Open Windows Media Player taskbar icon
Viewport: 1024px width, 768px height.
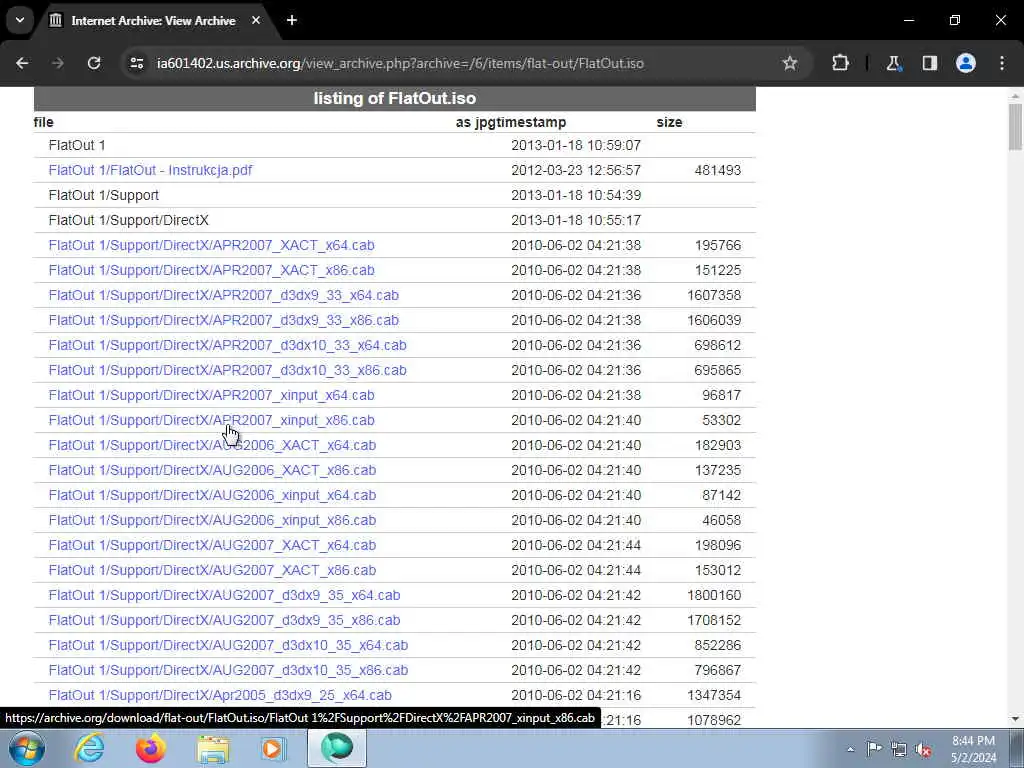point(274,748)
